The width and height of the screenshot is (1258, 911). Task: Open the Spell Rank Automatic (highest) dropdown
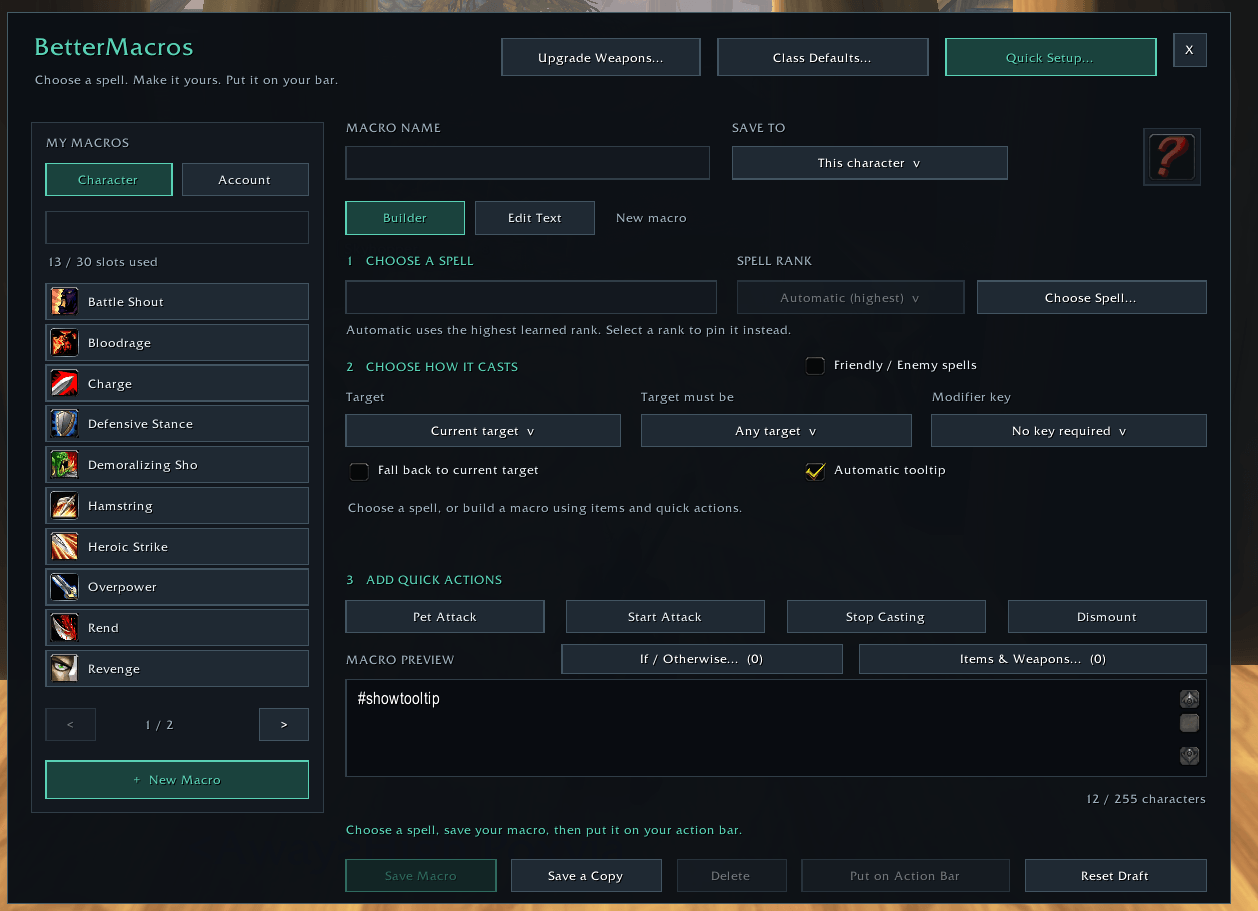[850, 298]
